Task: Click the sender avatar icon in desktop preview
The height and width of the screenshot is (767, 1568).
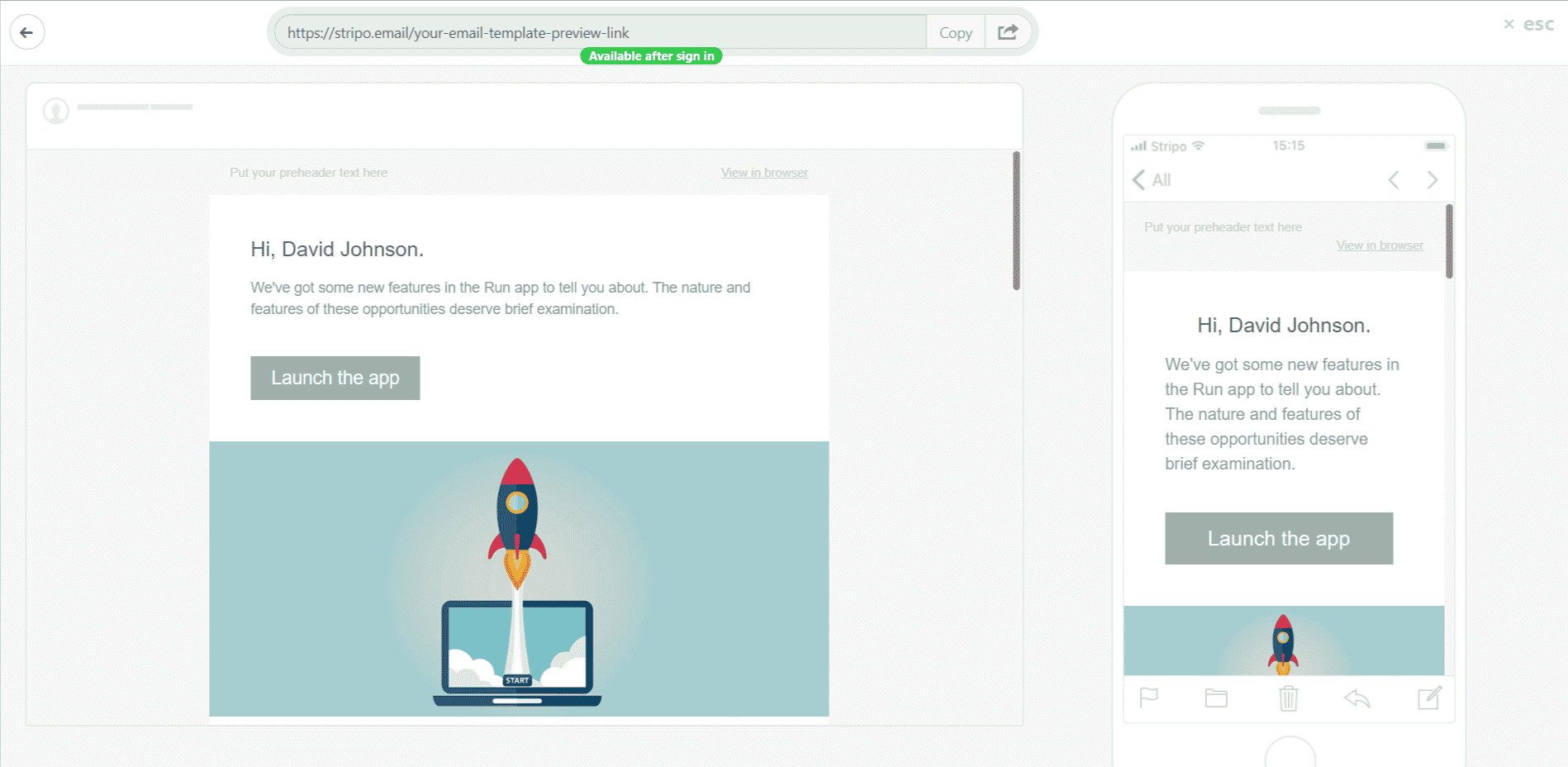Action: pos(56,111)
